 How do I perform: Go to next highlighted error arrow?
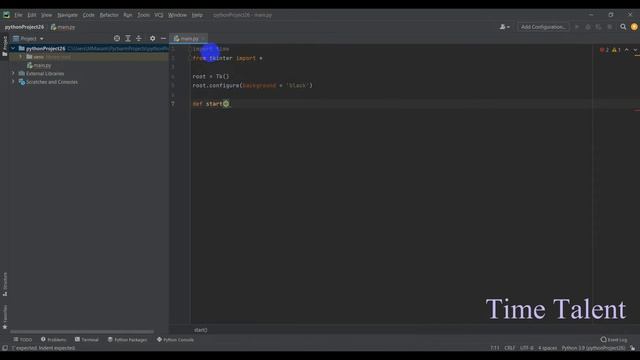point(635,50)
